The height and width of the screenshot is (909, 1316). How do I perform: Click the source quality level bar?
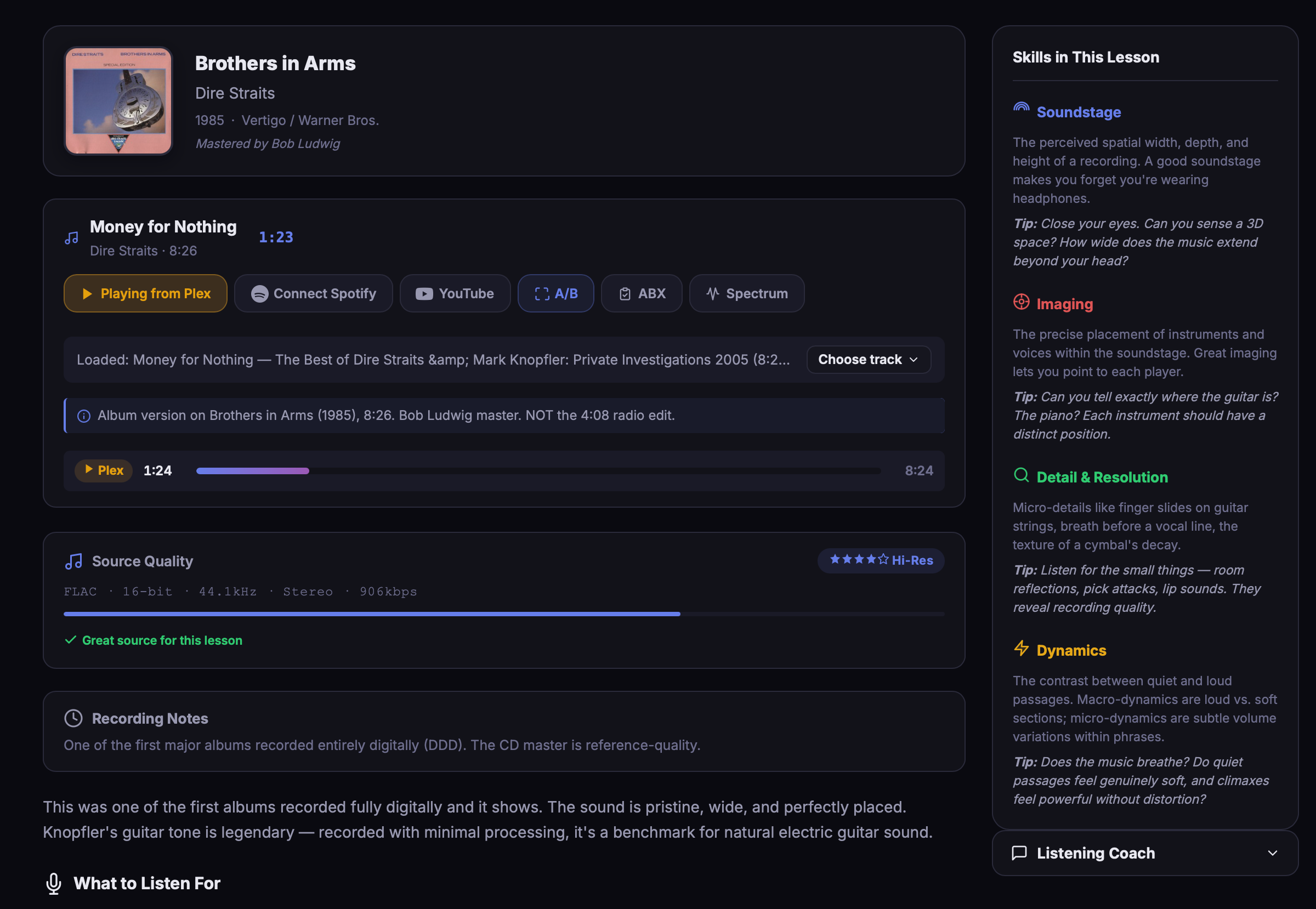(503, 614)
